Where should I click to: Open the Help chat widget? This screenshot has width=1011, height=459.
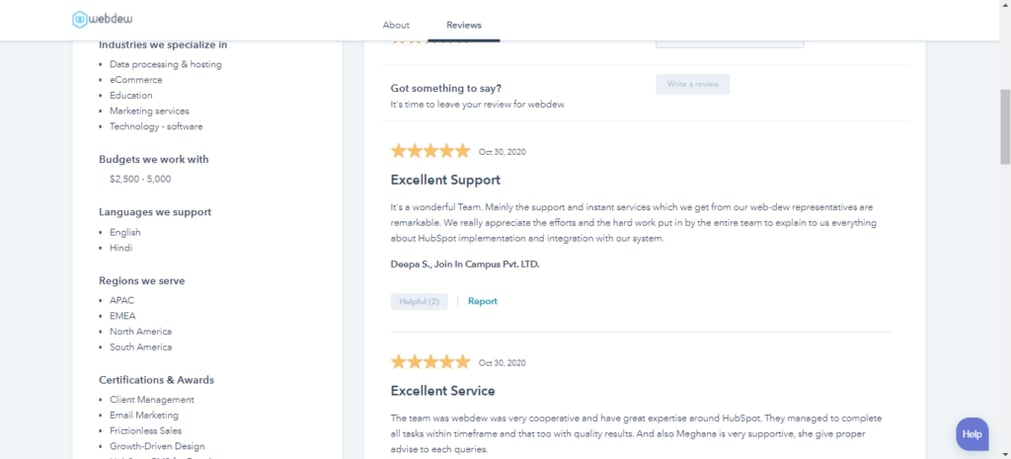(x=971, y=434)
